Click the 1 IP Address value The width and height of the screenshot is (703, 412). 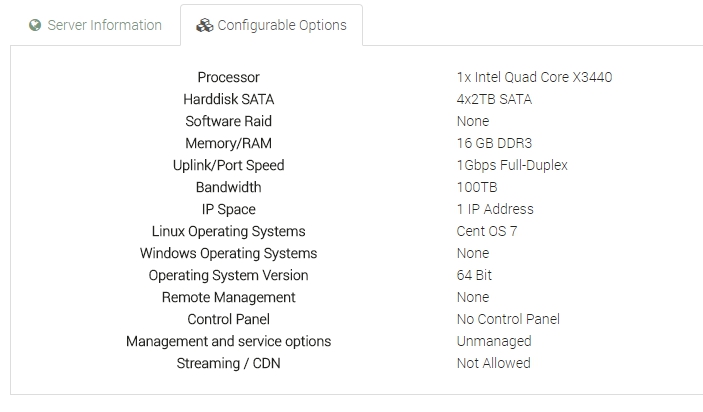pyautogui.click(x=495, y=209)
